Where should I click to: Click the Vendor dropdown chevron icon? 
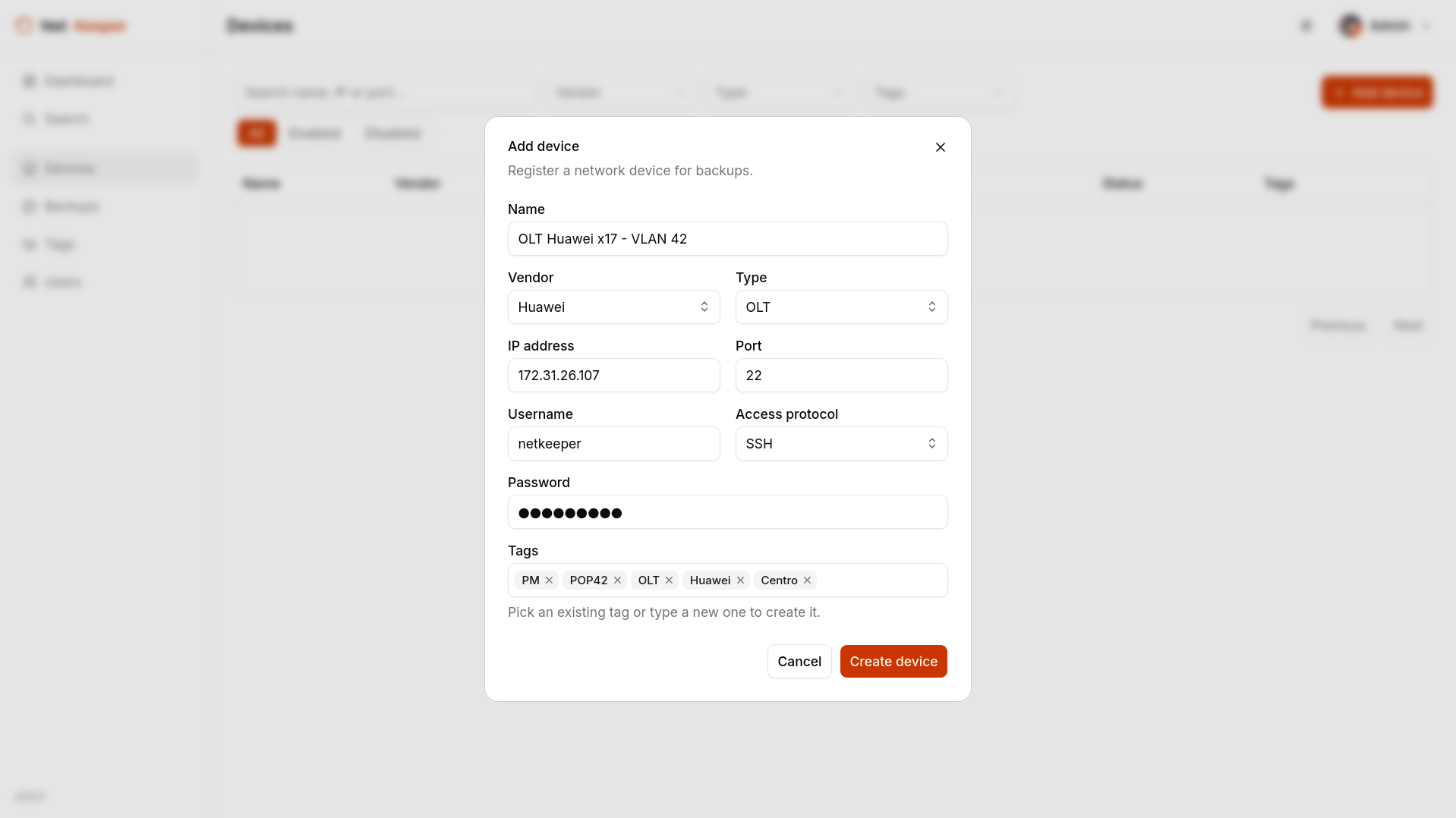[x=704, y=307]
